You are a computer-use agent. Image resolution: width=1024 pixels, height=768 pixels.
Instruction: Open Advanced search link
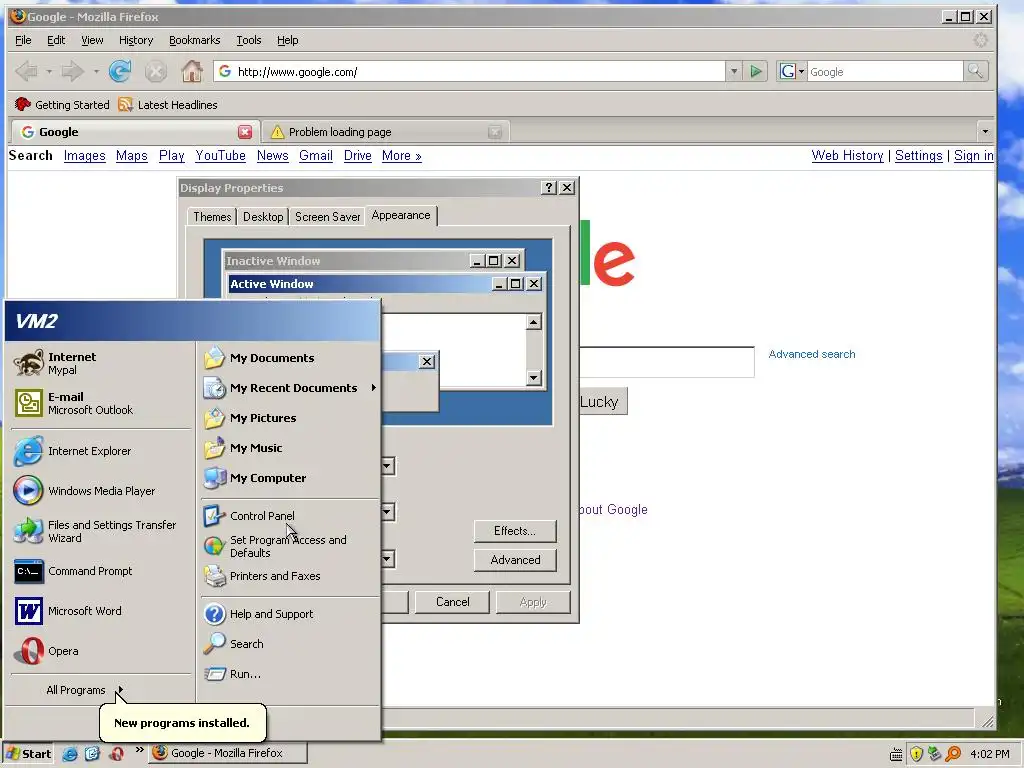[x=811, y=354]
